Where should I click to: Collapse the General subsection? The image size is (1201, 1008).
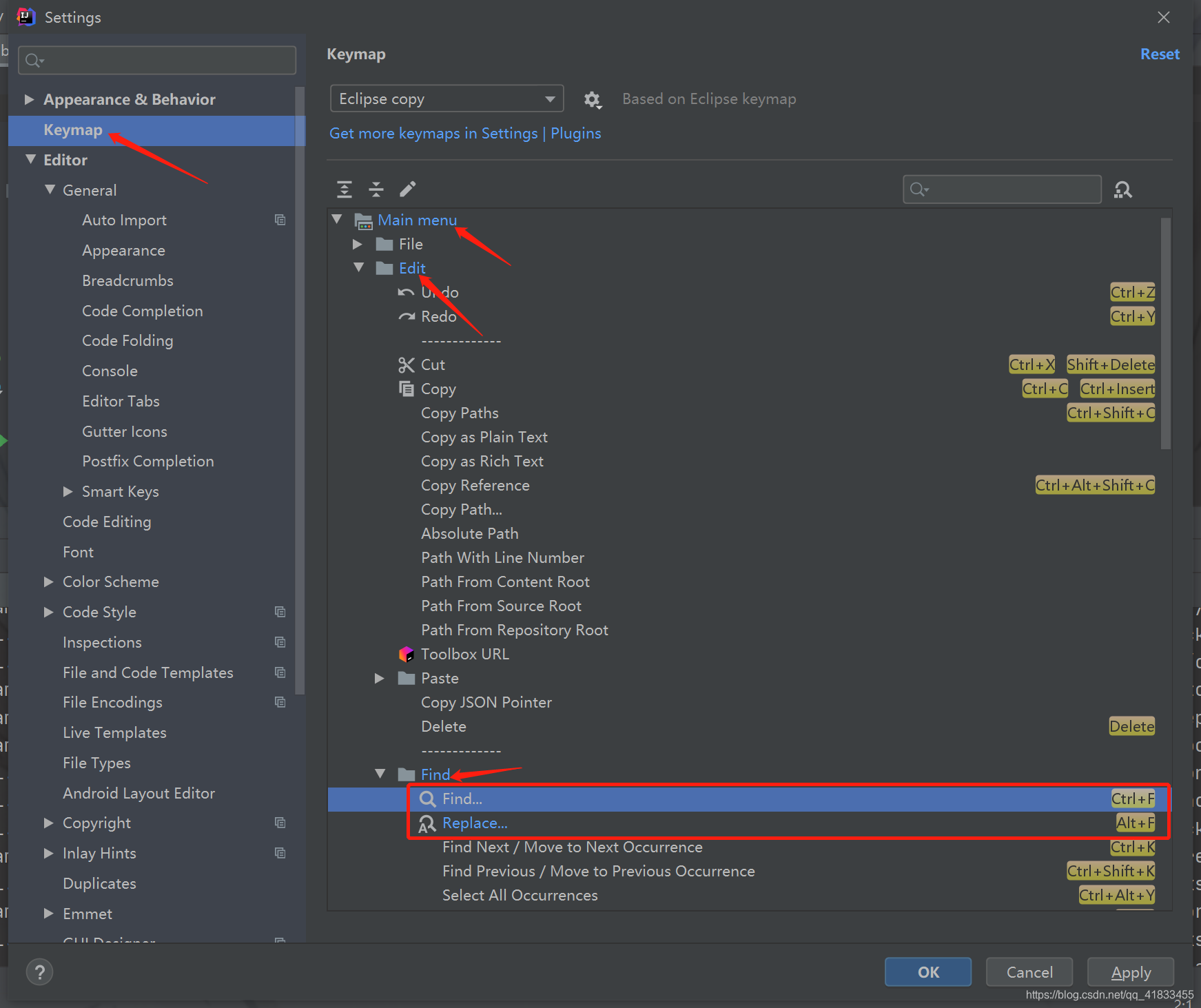[50, 189]
